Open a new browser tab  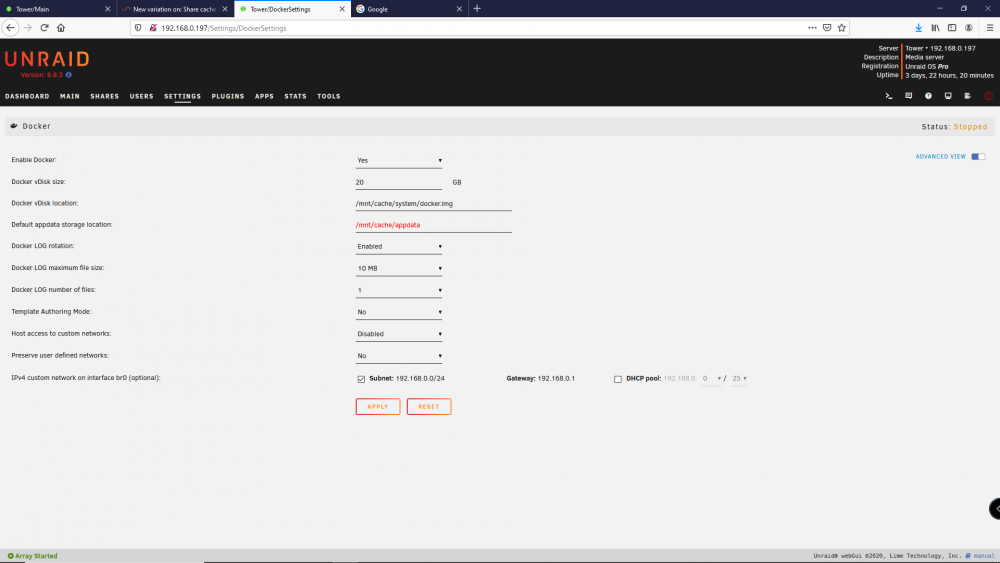(x=477, y=9)
